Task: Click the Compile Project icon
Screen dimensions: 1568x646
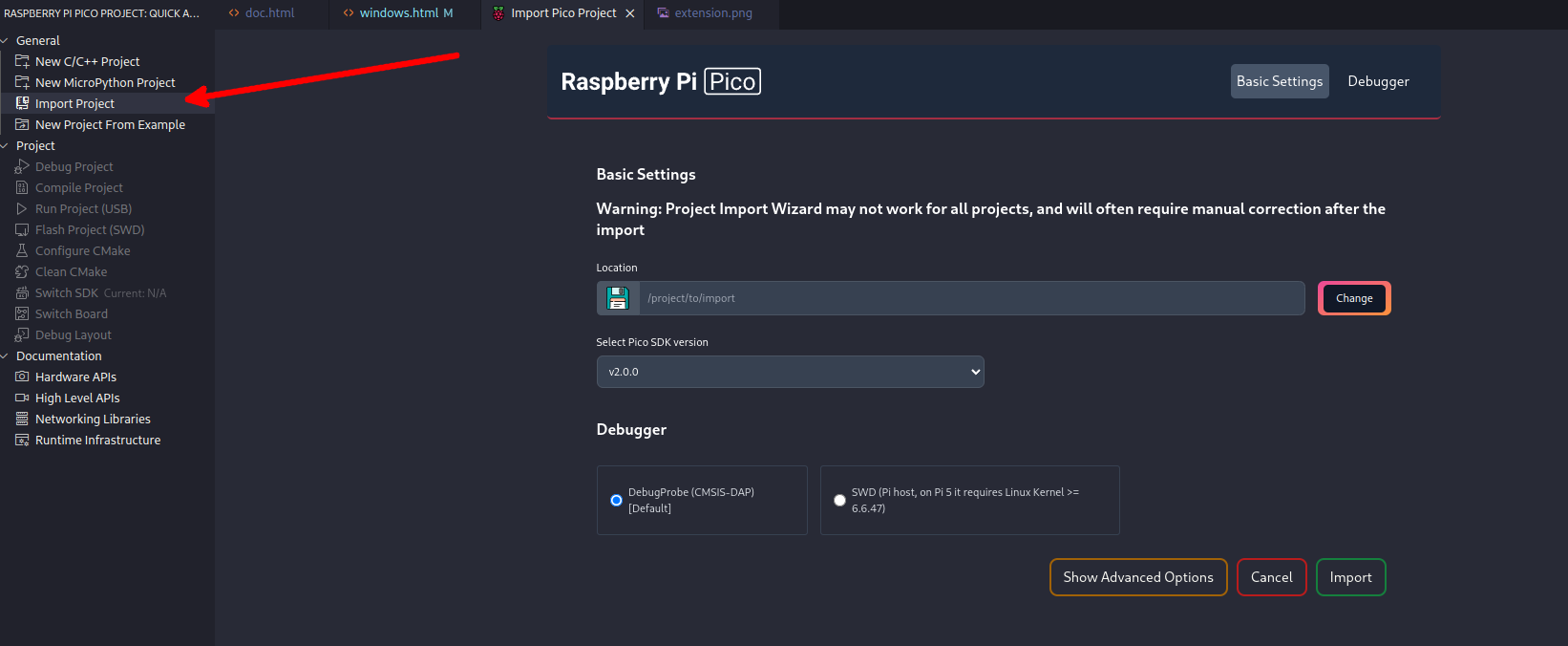Action: click(22, 187)
